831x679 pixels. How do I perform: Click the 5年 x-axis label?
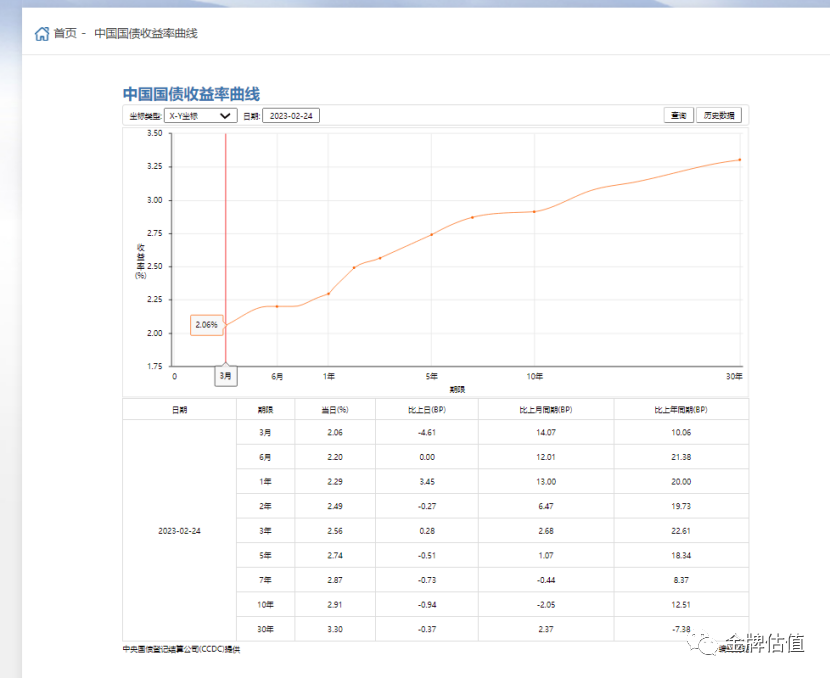tap(431, 376)
